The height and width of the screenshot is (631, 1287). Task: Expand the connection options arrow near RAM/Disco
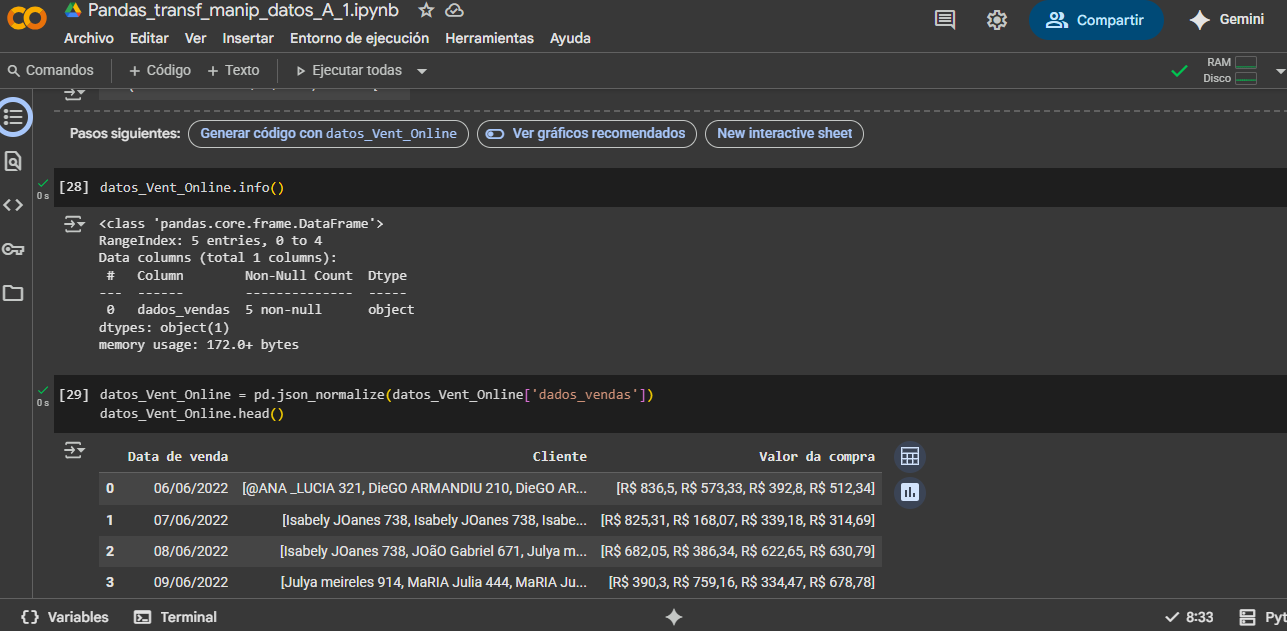click(x=1280, y=71)
